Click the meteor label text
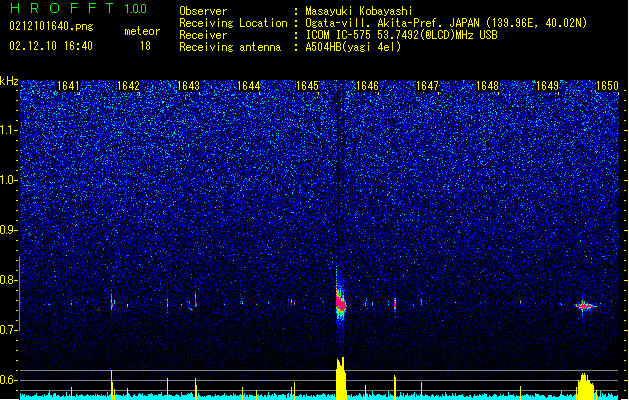The width and height of the screenshot is (629, 400). click(142, 31)
